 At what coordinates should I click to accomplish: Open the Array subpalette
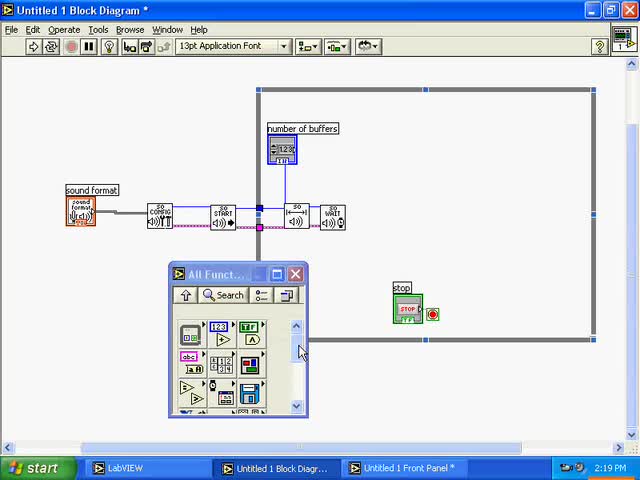click(x=222, y=364)
